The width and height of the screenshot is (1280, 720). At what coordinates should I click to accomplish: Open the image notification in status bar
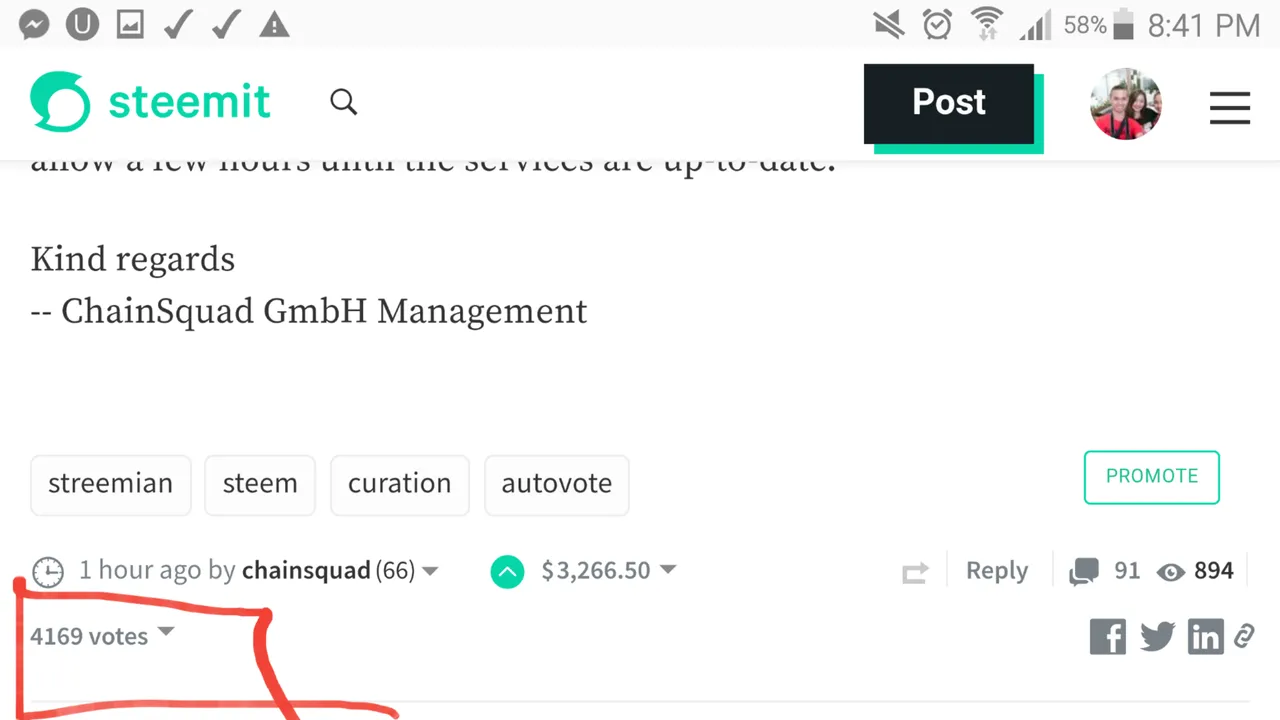[130, 25]
